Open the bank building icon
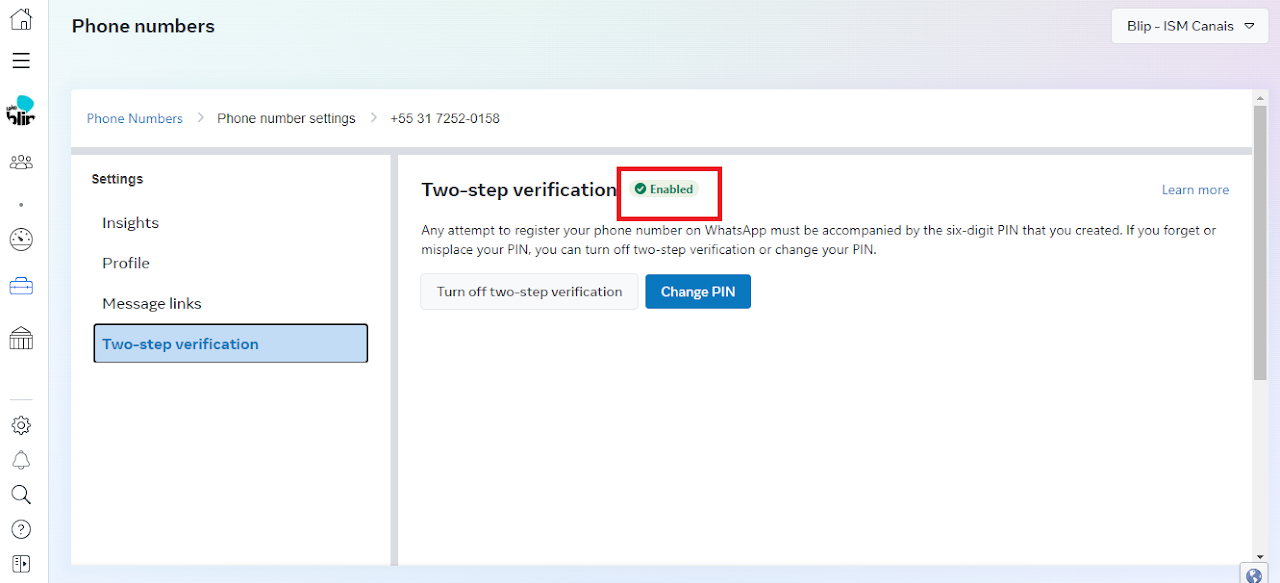The image size is (1280, 583). tap(21, 338)
